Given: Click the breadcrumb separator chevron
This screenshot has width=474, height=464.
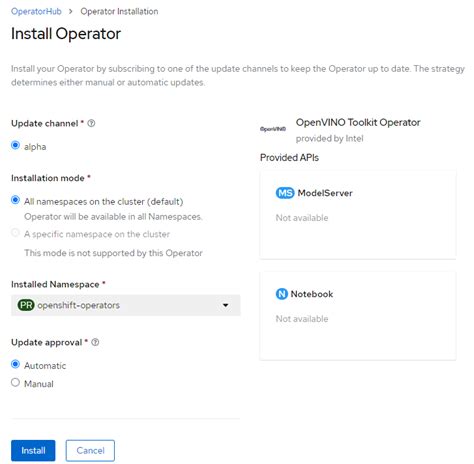Looking at the screenshot, I should coord(71,11).
